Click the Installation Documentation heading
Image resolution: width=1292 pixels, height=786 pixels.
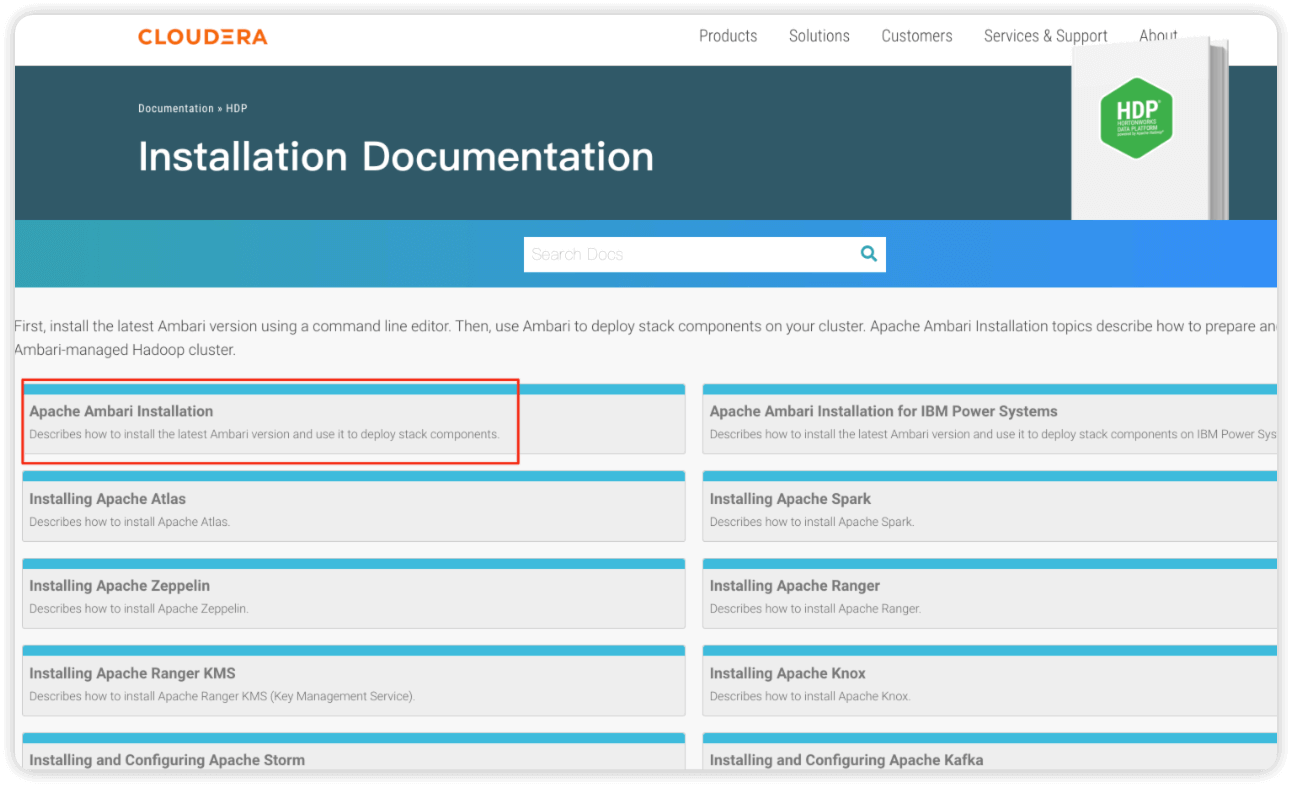pos(396,157)
